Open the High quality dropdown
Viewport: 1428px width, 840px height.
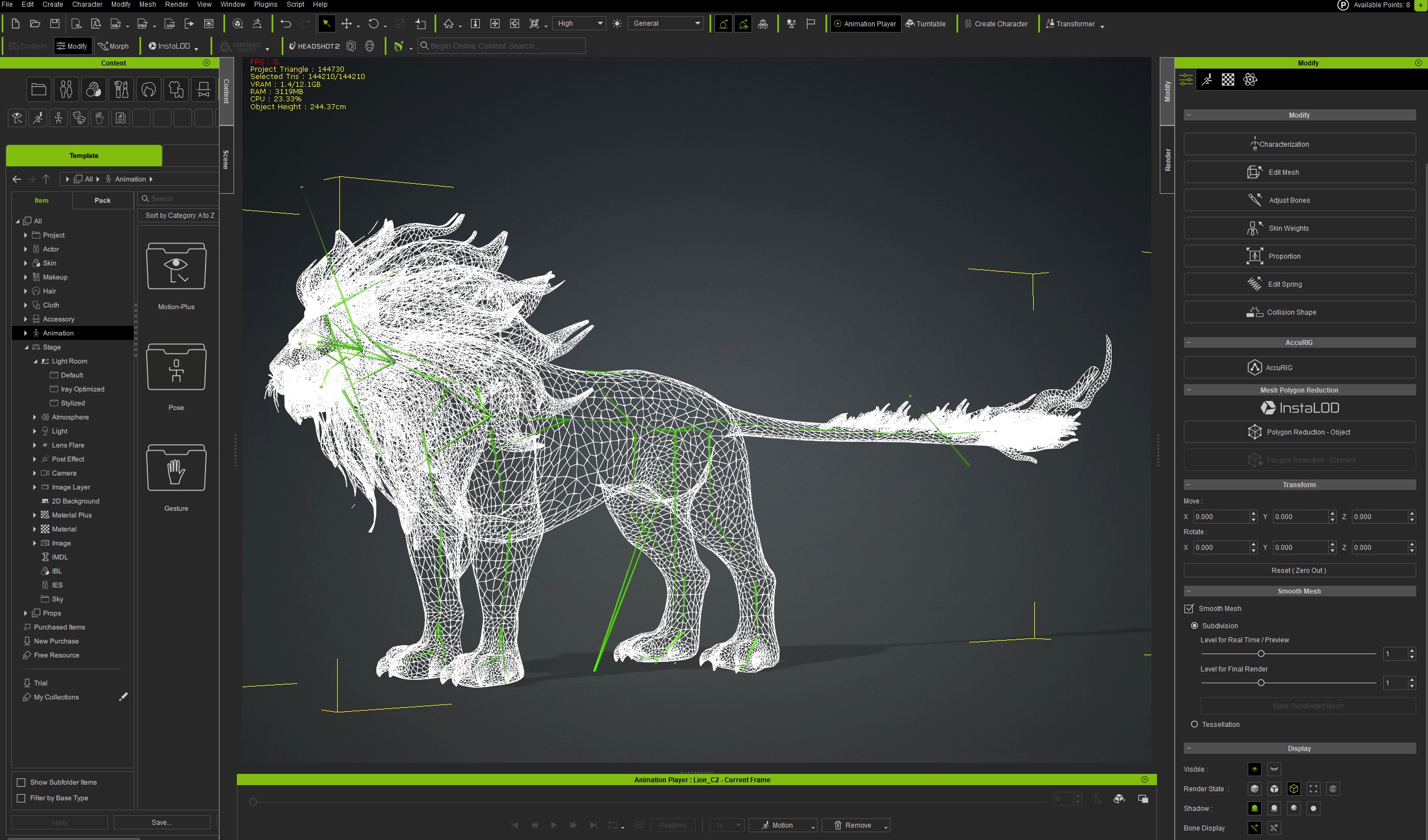tap(579, 24)
